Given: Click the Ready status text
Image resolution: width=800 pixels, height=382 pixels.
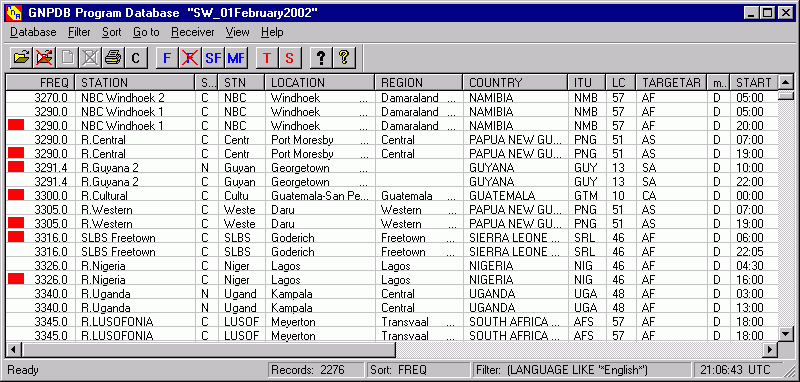Looking at the screenshot, I should coord(22,370).
